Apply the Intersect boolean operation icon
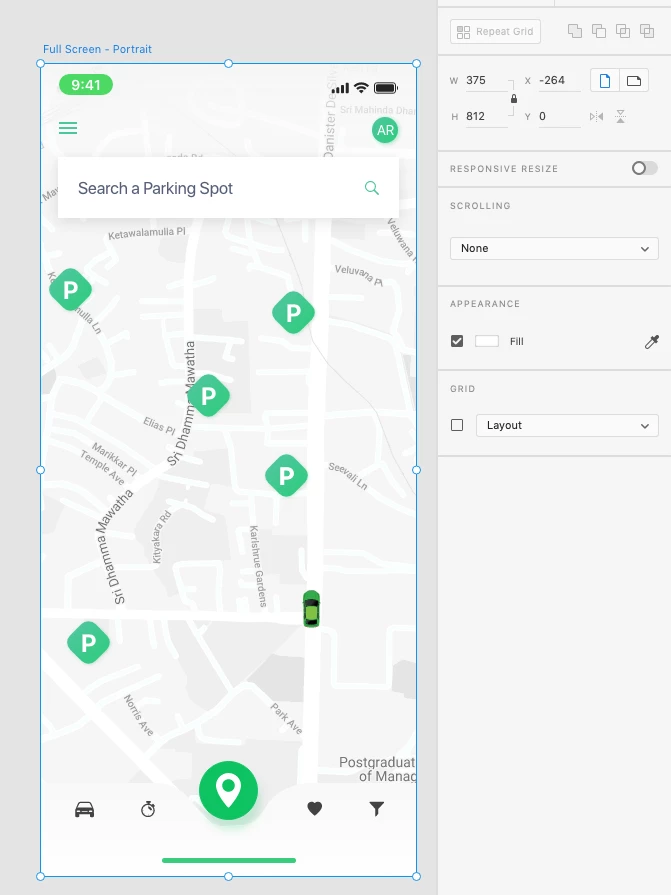 tap(623, 31)
